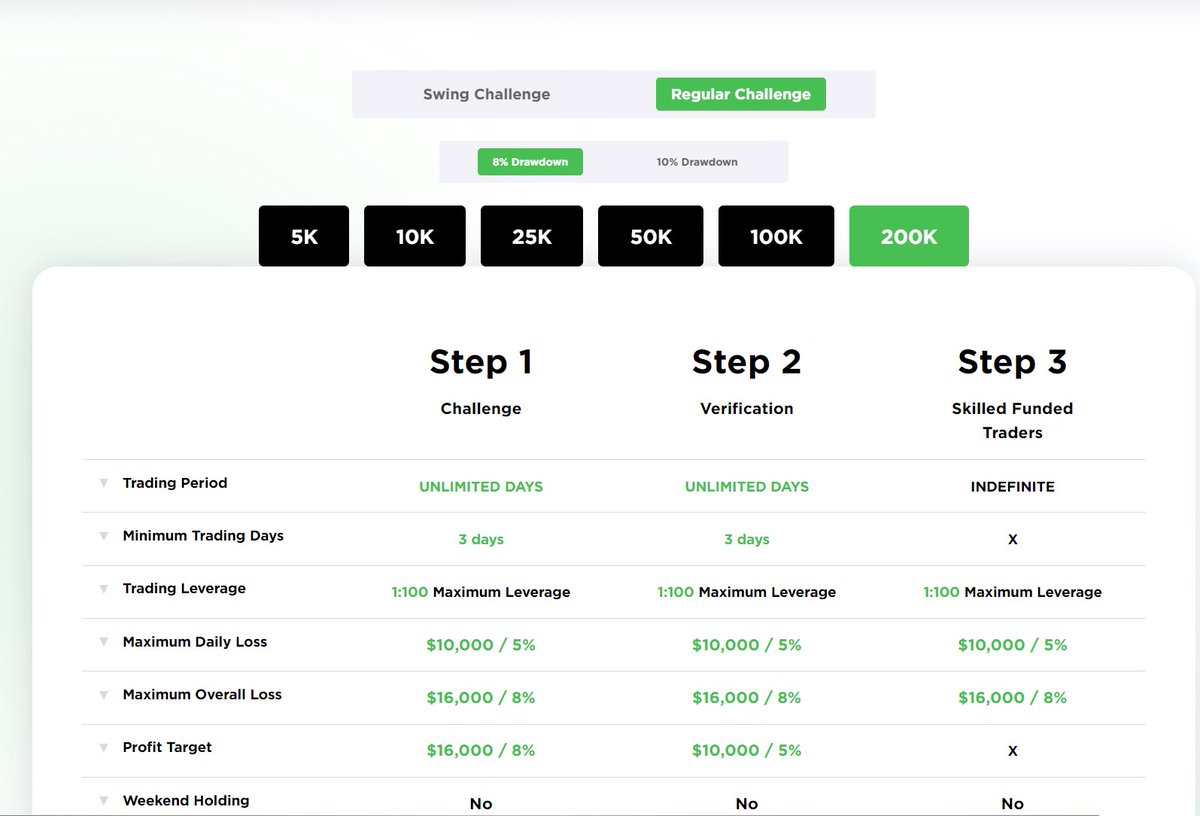The image size is (1200, 816).
Task: Switch to the Swing Challenge tab
Action: [486, 94]
